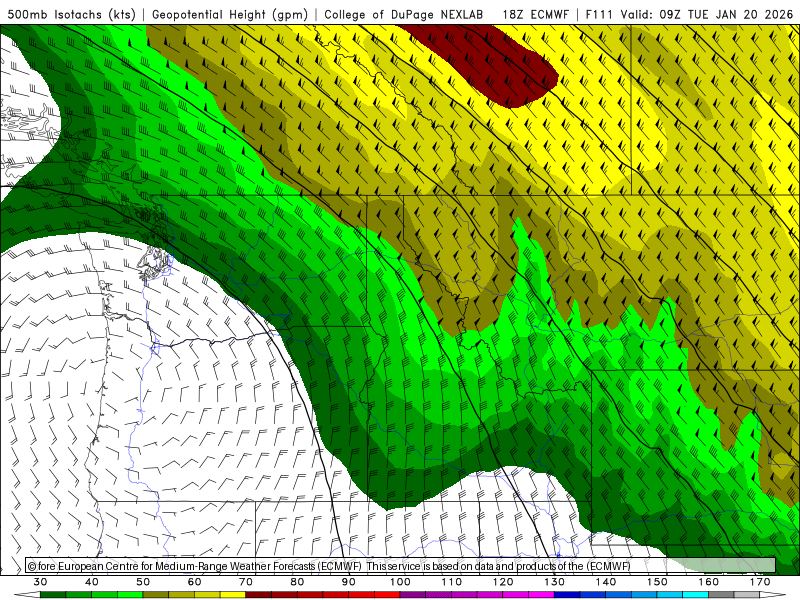800x600 pixels.
Task: Click the '60' value on the color scale
Action: (x=194, y=582)
